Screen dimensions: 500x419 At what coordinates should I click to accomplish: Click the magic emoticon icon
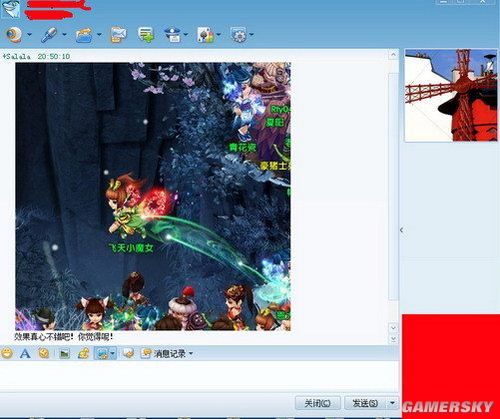coord(44,353)
